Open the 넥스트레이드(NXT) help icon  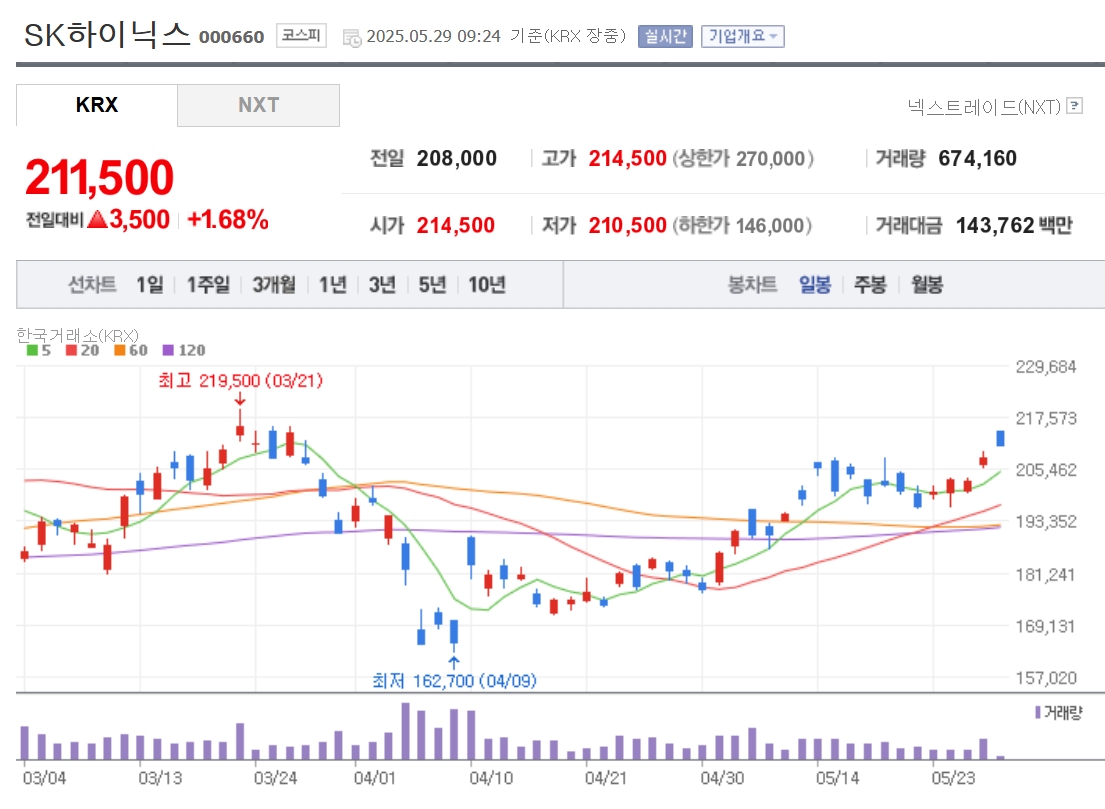click(x=1074, y=106)
